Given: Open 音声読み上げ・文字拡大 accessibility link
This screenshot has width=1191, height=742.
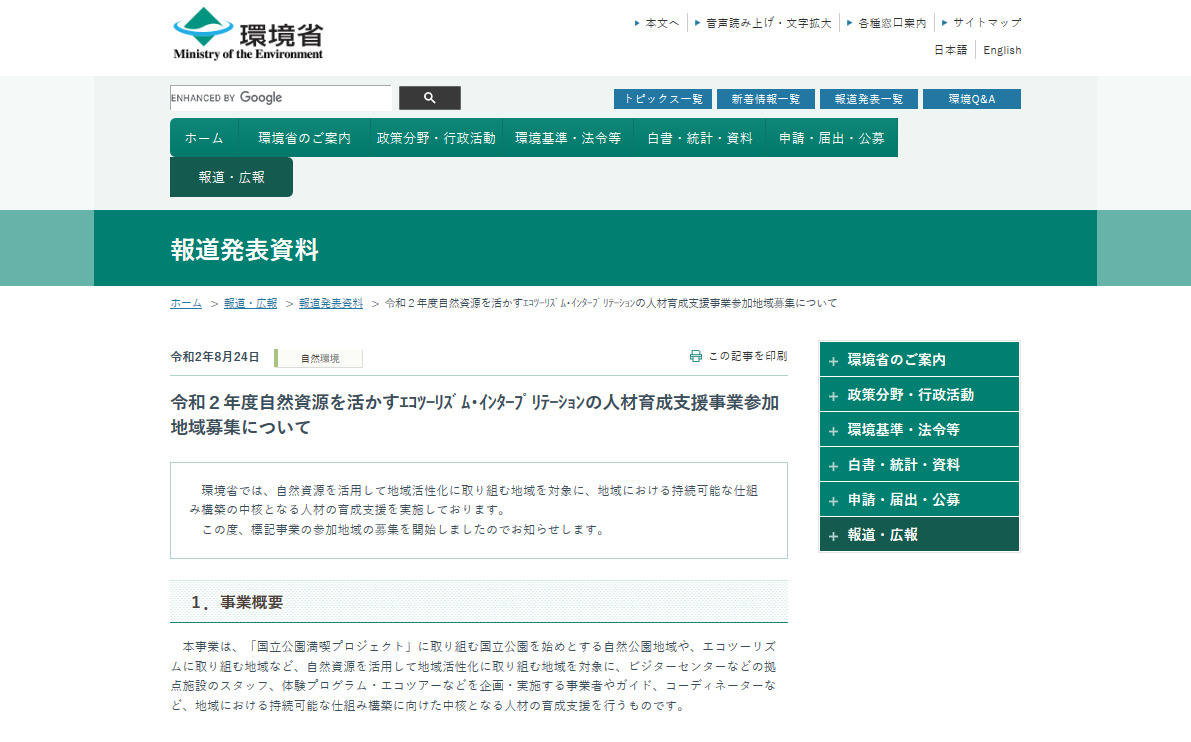Looking at the screenshot, I should coord(768,22).
